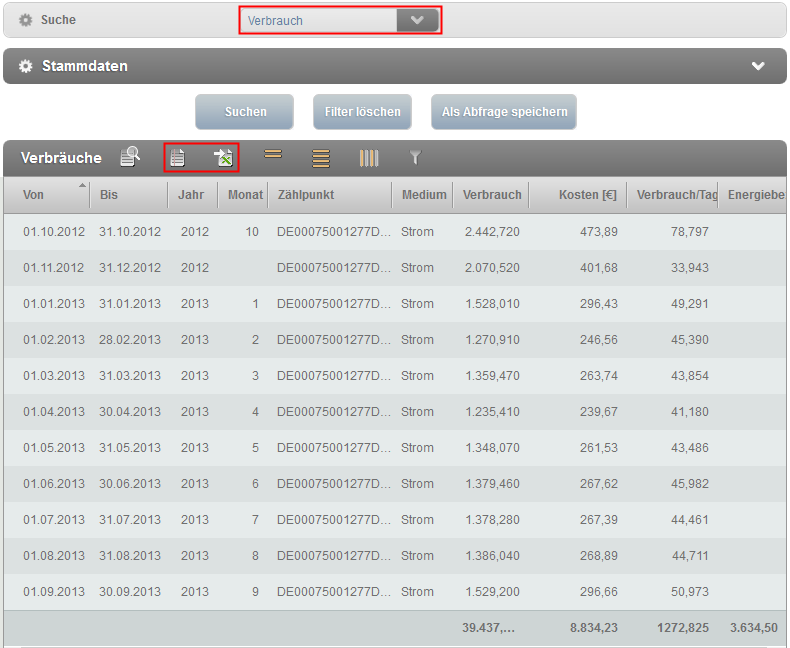Open the column selection icon
The width and height of the screenshot is (790, 648).
tap(369, 157)
